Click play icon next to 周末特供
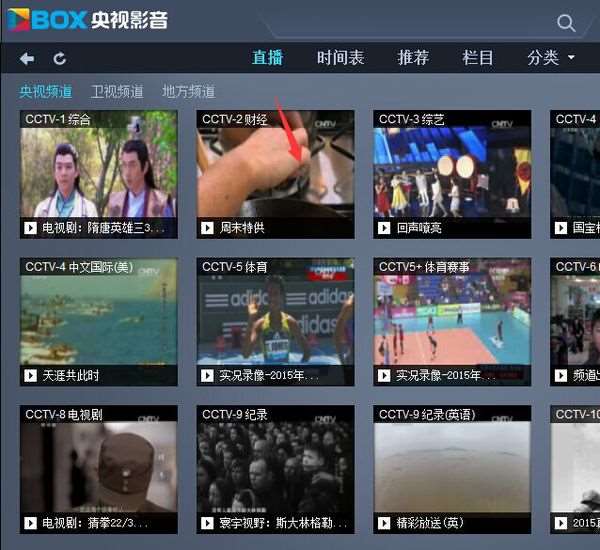 pyautogui.click(x=207, y=228)
